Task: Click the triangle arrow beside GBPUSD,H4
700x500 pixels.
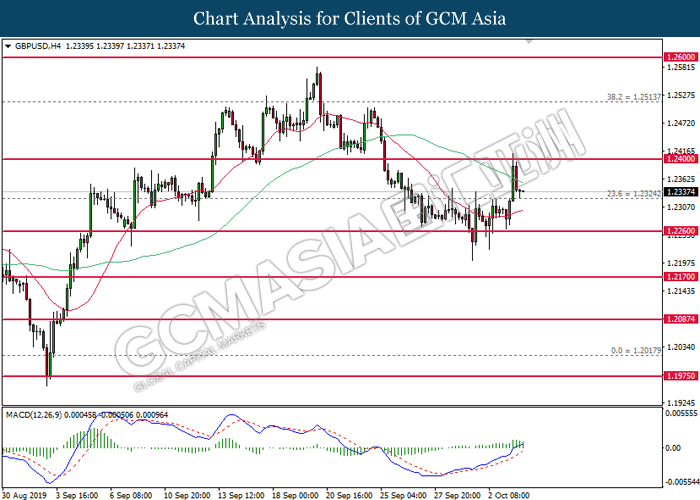Action: coord(8,46)
